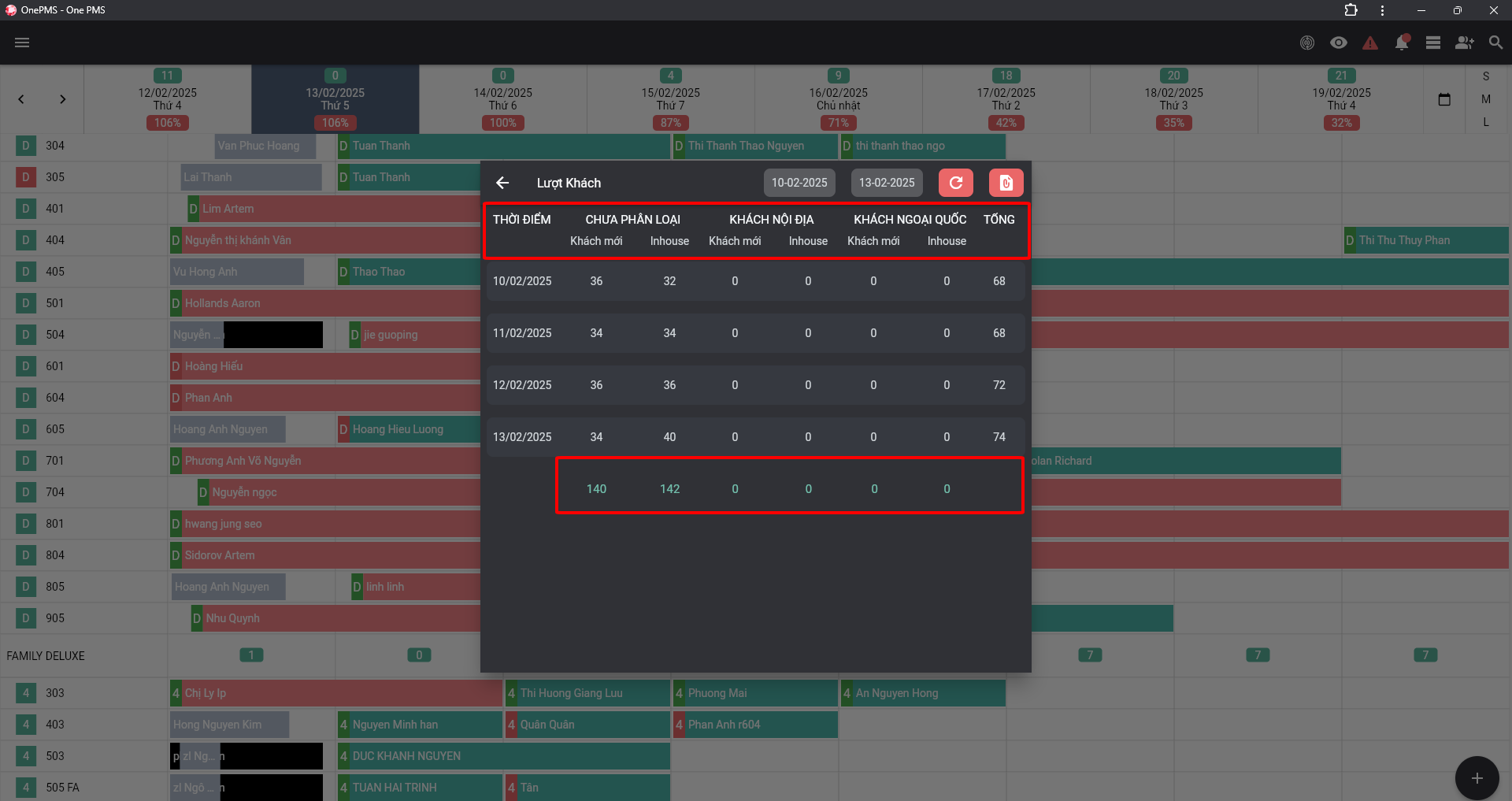Screen dimensions: 1512x801
Task: Open Nguyễn thị khánh Vân booking
Action: click(x=325, y=240)
